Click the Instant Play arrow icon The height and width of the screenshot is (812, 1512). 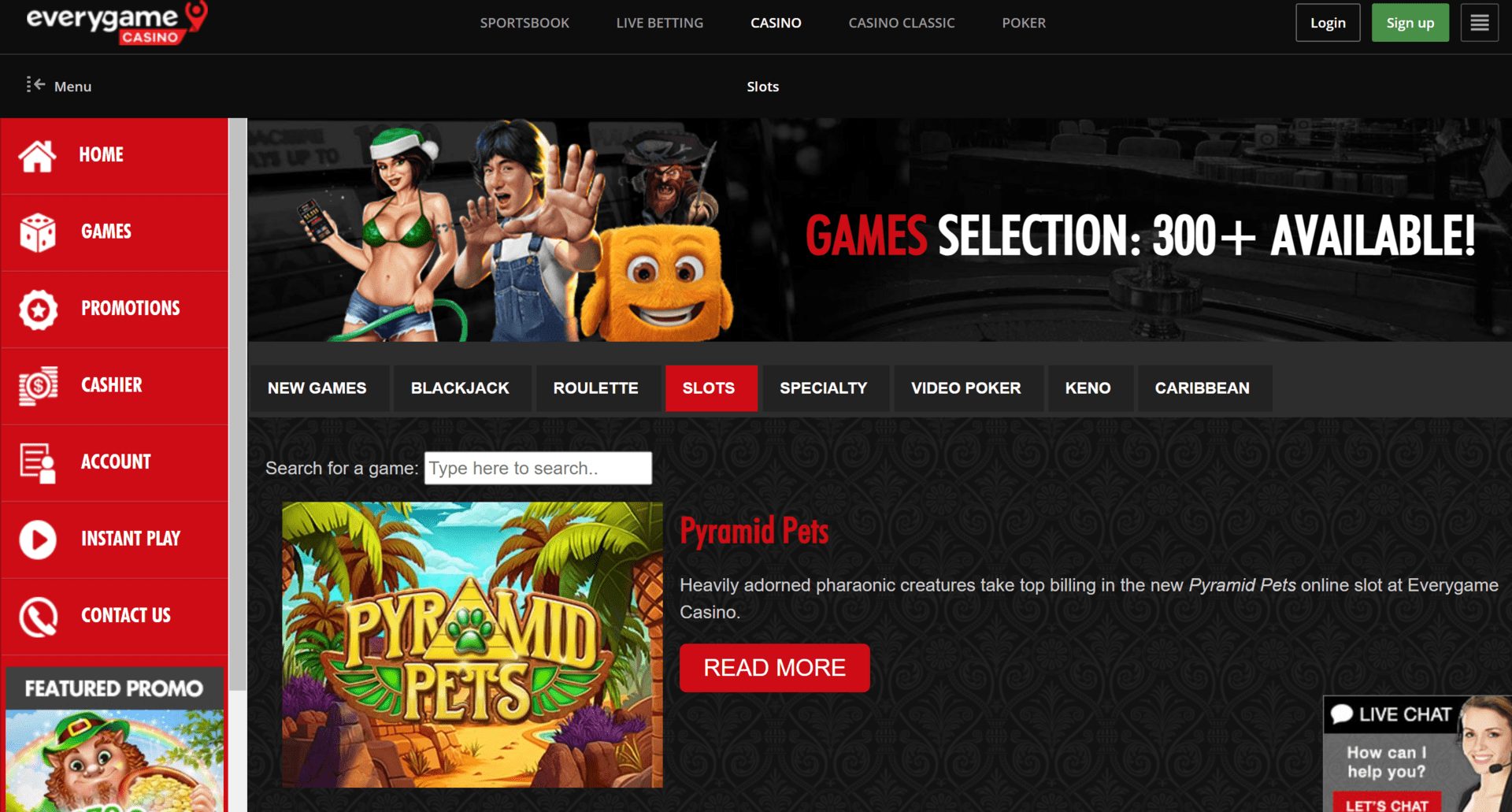click(x=38, y=539)
